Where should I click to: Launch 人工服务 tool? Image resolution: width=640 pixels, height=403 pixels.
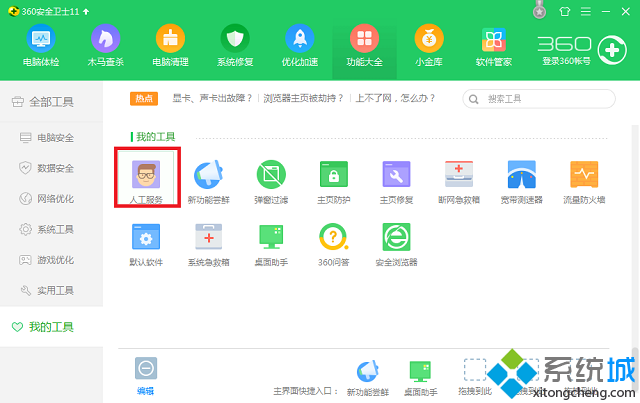pyautogui.click(x=146, y=181)
